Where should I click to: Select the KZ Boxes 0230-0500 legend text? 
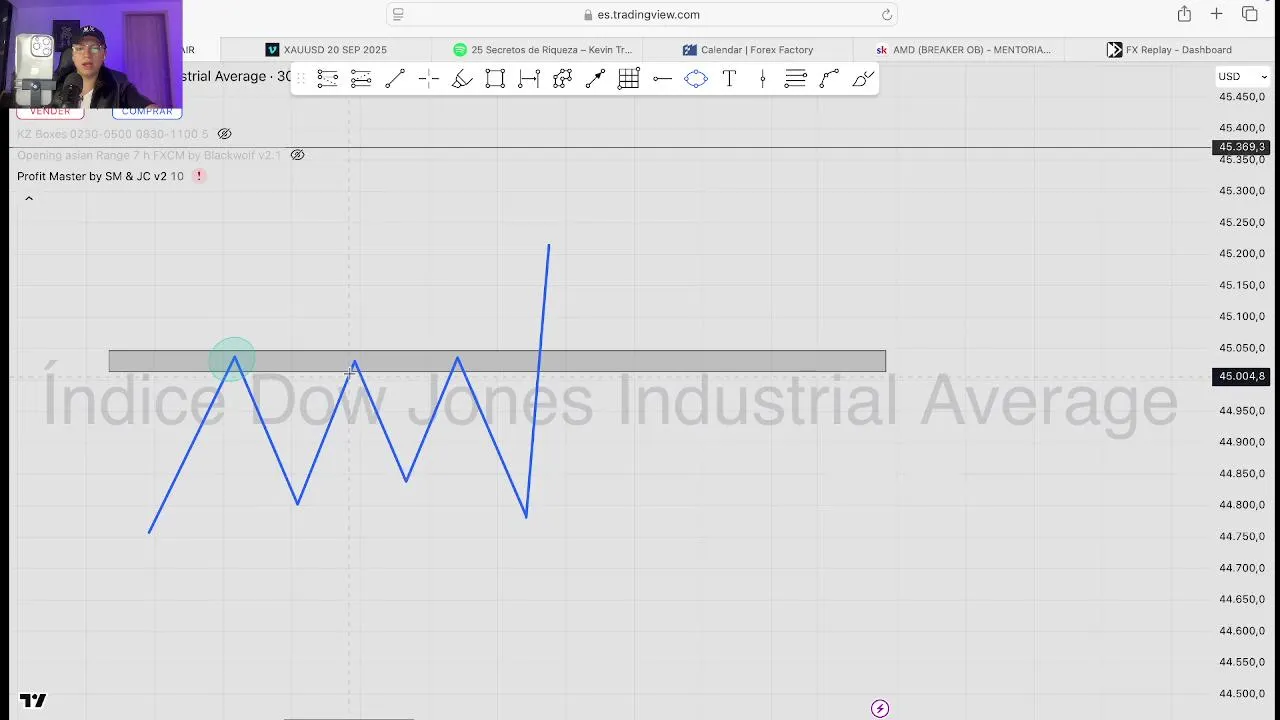113,134
